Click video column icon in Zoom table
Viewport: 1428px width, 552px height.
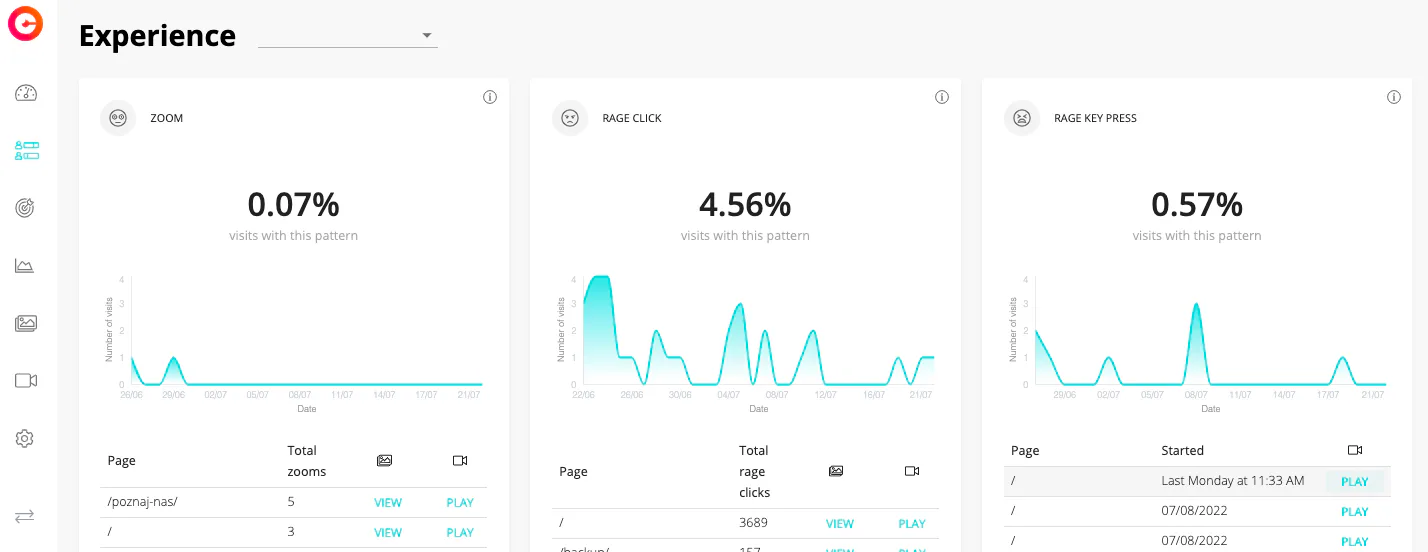(460, 461)
